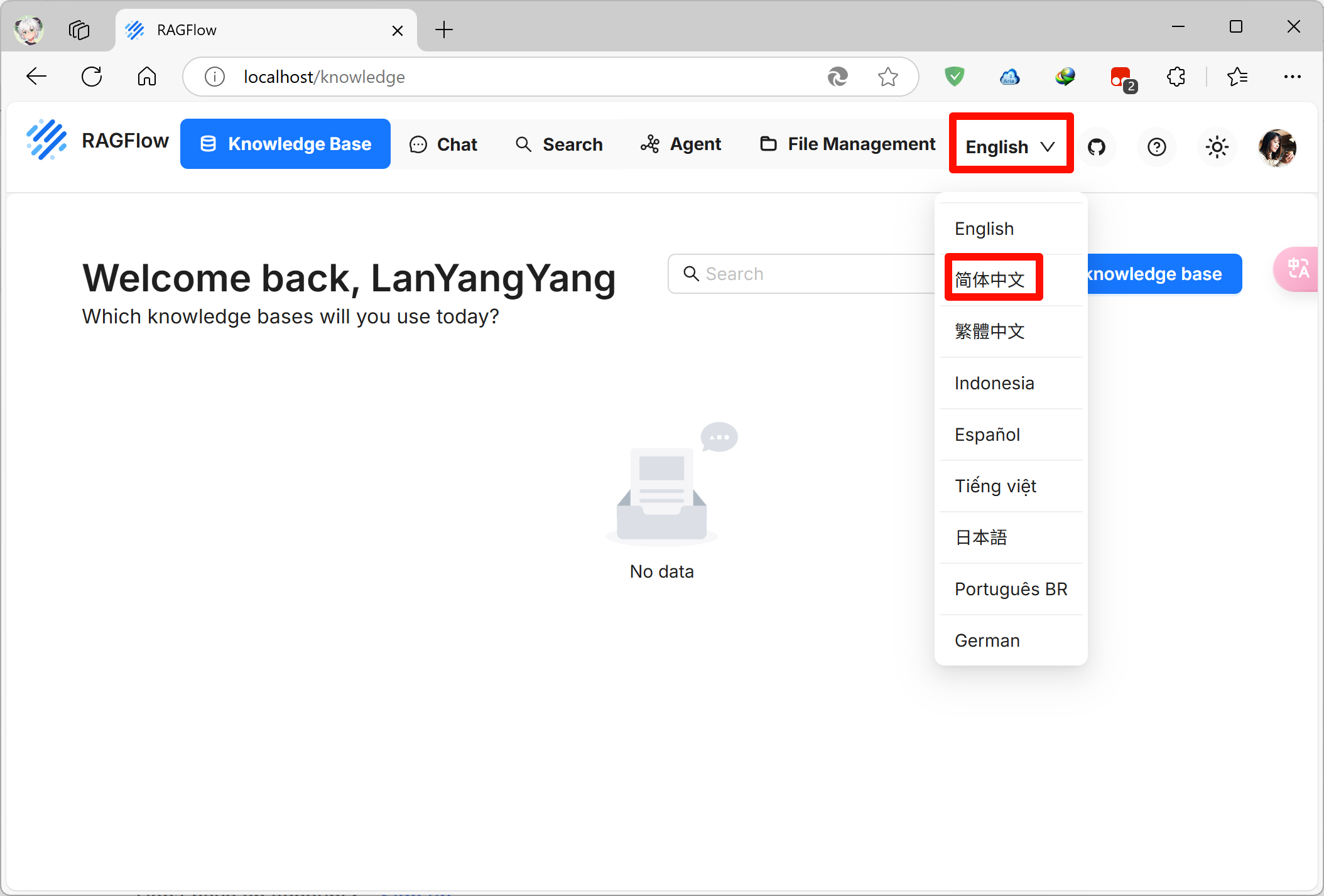Click the pink translate floating icon
The image size is (1324, 896).
coord(1298,269)
